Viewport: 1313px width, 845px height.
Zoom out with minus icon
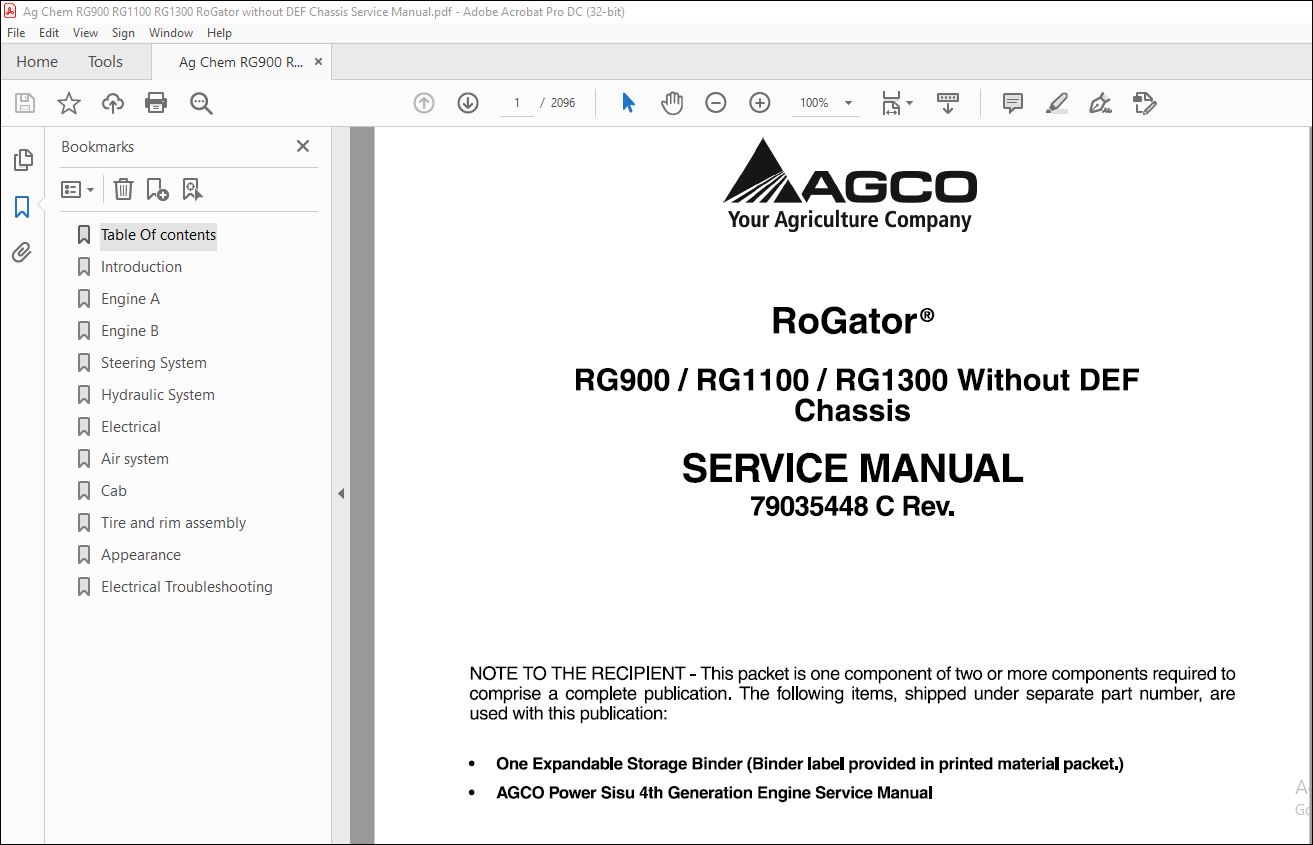[716, 103]
